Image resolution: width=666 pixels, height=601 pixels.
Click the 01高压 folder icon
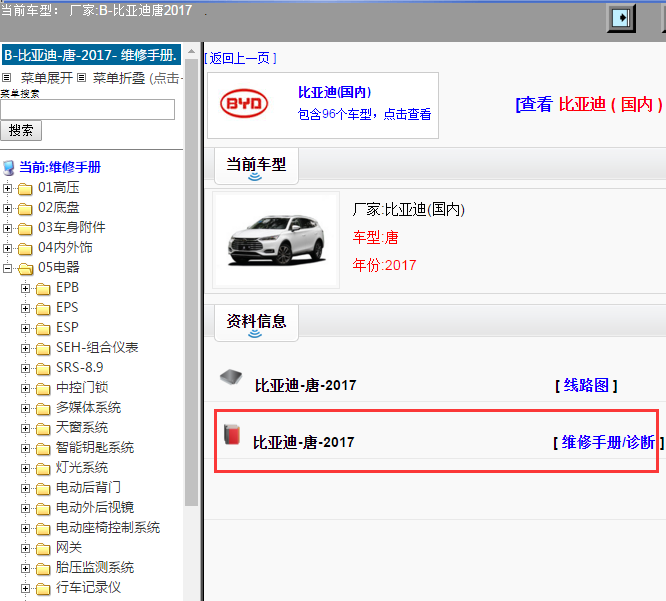tap(25, 189)
